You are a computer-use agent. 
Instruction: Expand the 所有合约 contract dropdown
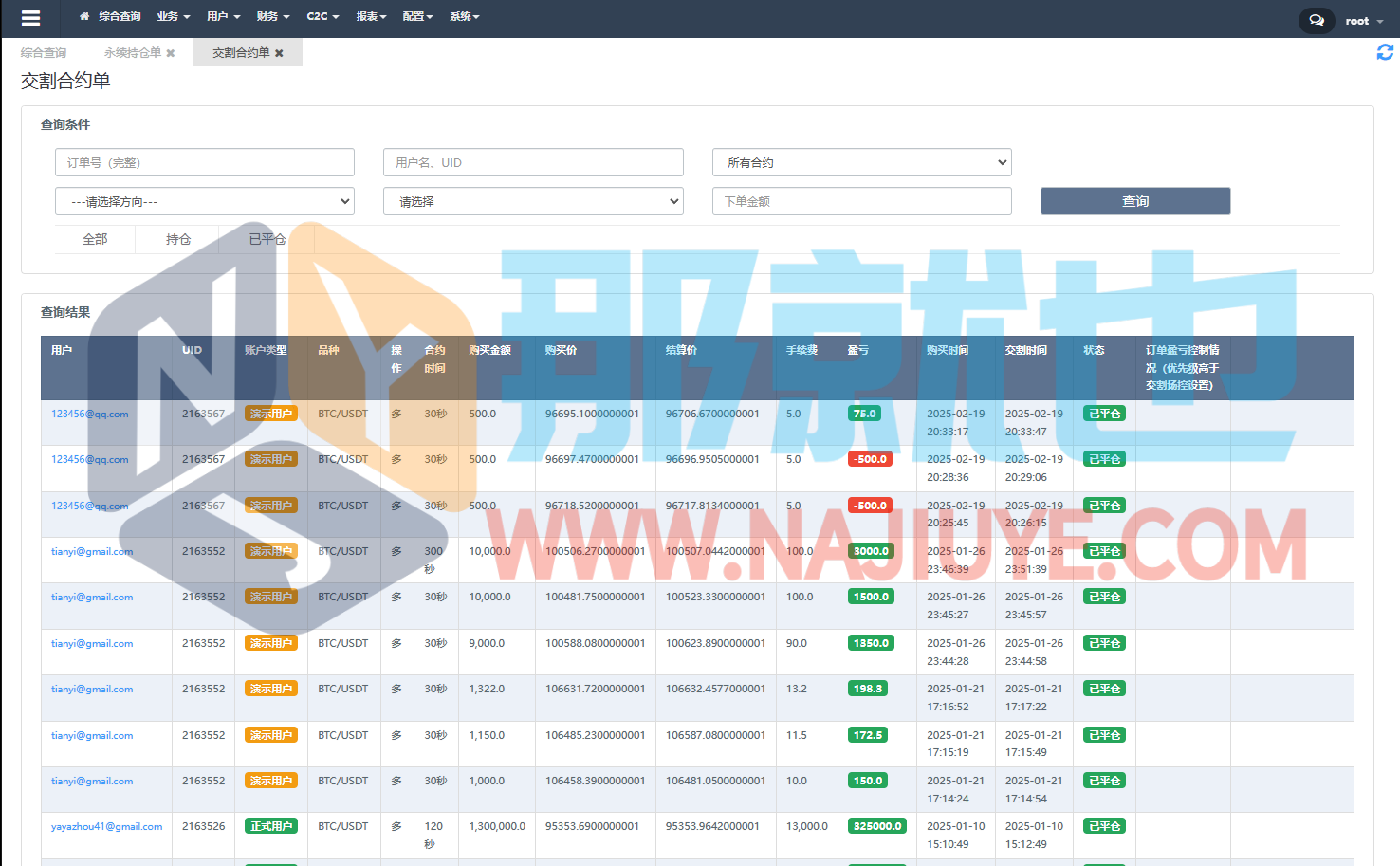861,162
